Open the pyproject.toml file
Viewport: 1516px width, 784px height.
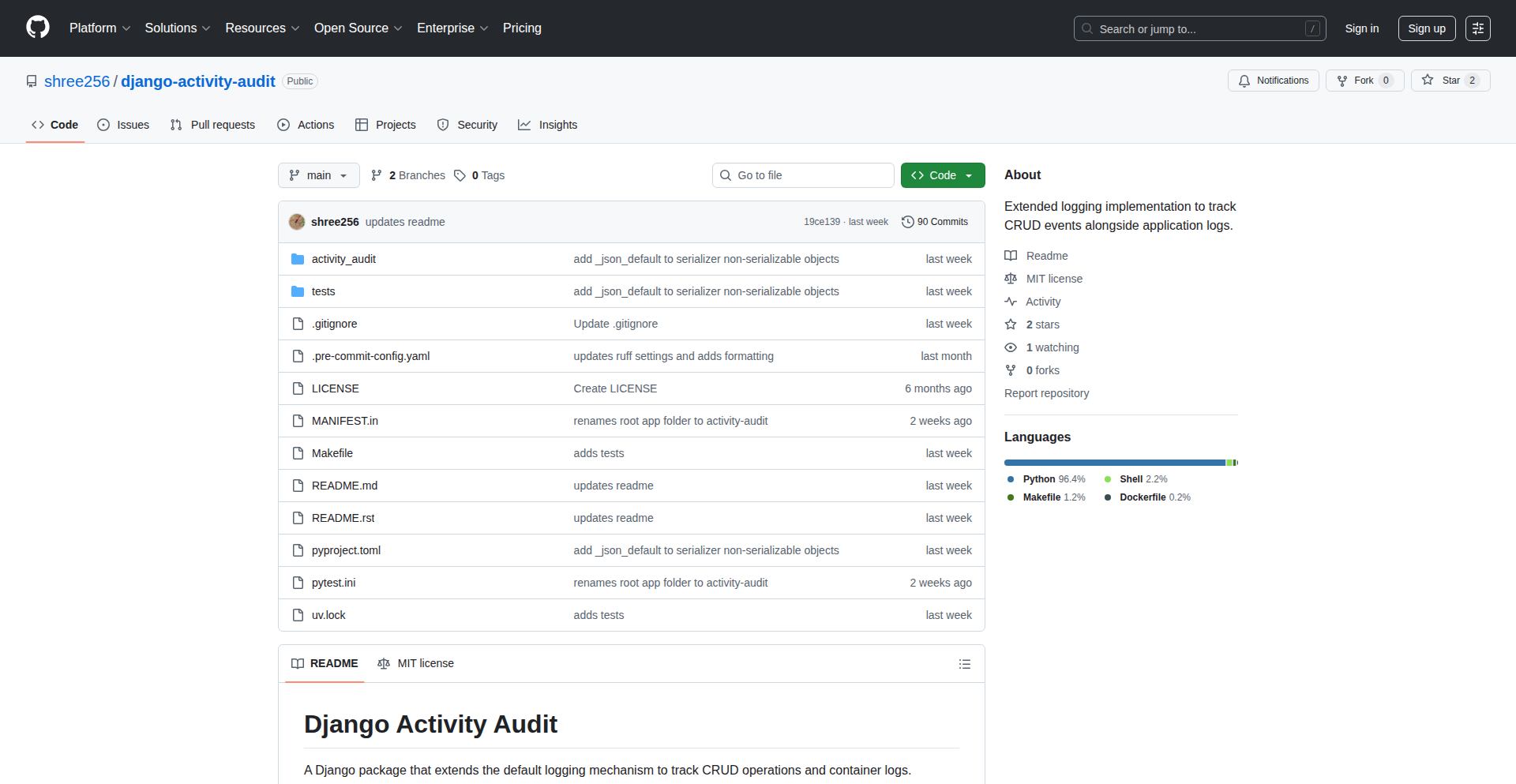[x=346, y=550]
